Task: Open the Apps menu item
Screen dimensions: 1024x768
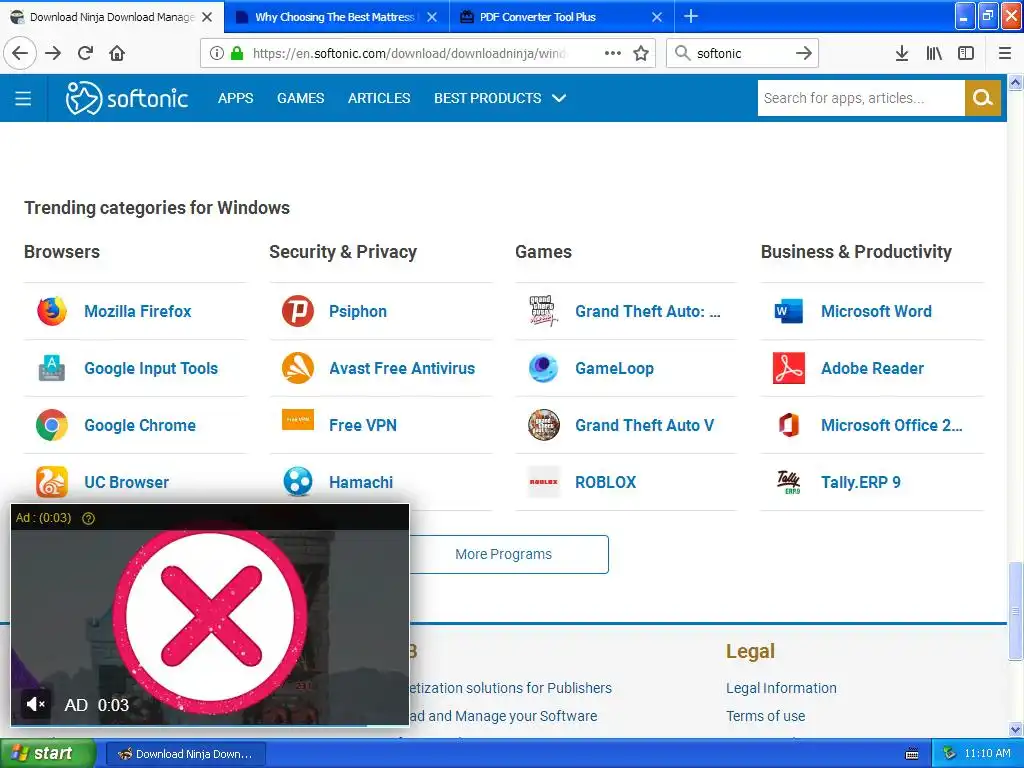Action: click(x=236, y=98)
